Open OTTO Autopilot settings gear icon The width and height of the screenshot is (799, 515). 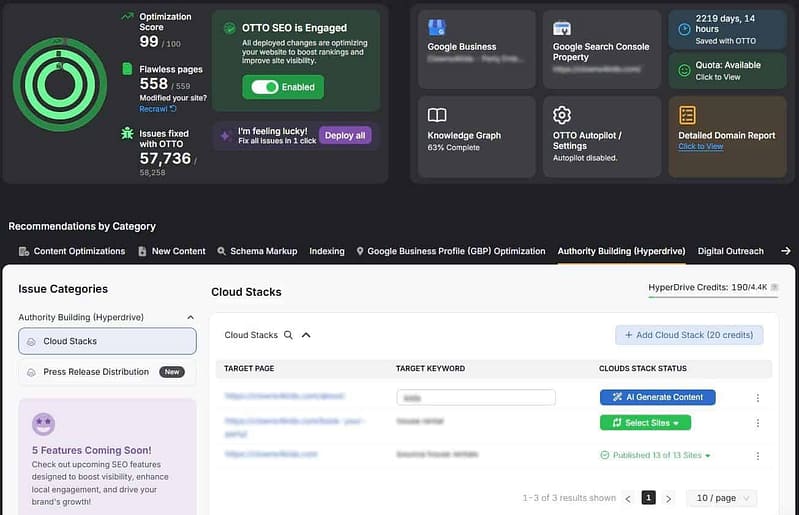[x=562, y=115]
